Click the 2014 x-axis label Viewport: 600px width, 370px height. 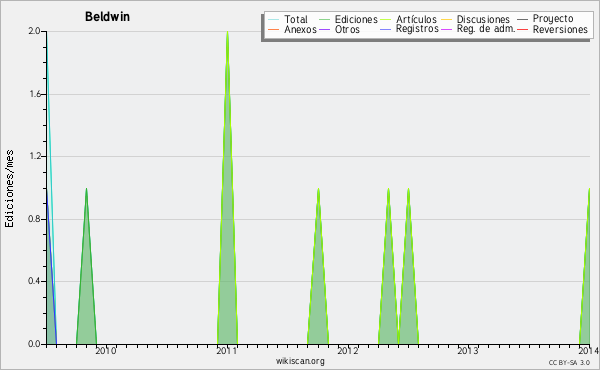[x=589, y=351]
